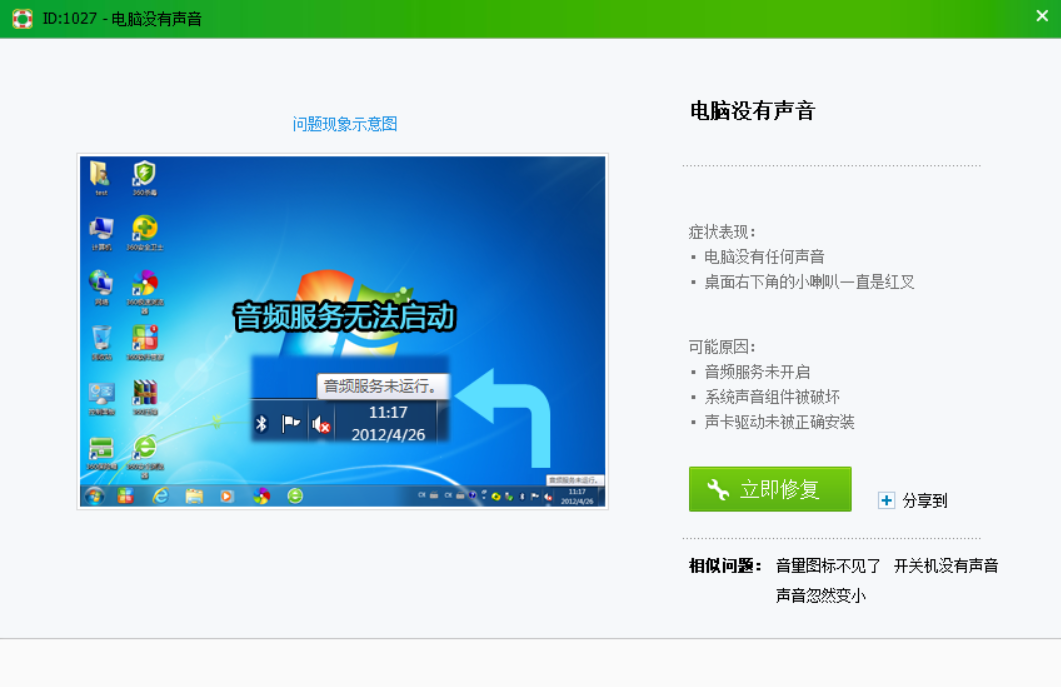1061x687 pixels.
Task: Click the 相似问题 label
Action: (x=725, y=566)
